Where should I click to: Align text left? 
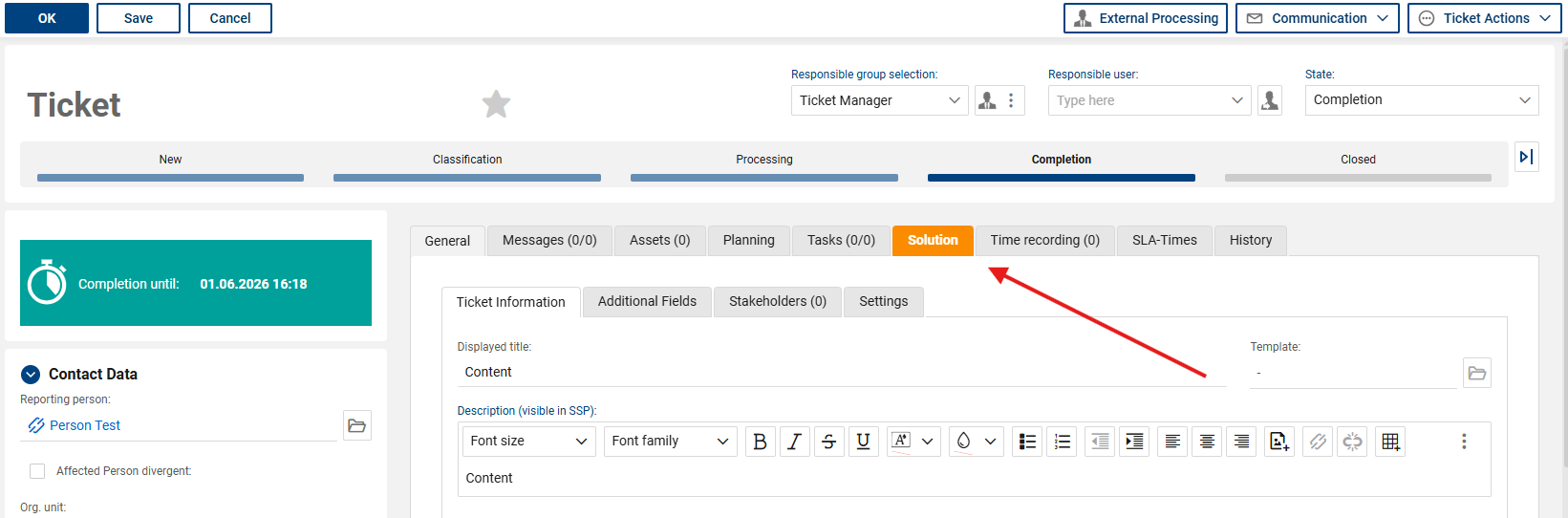coord(1172,441)
